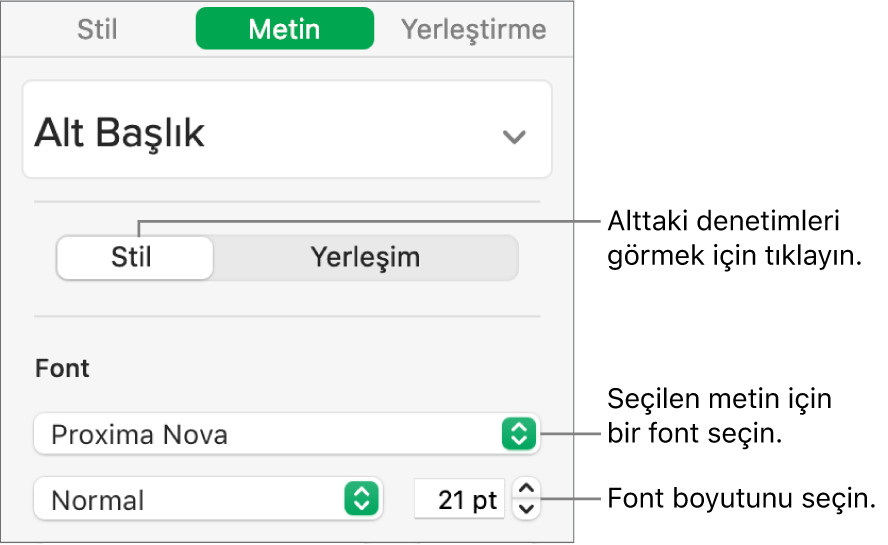
Task: Click the chevron beside Alt Başlık
Action: pos(514,137)
